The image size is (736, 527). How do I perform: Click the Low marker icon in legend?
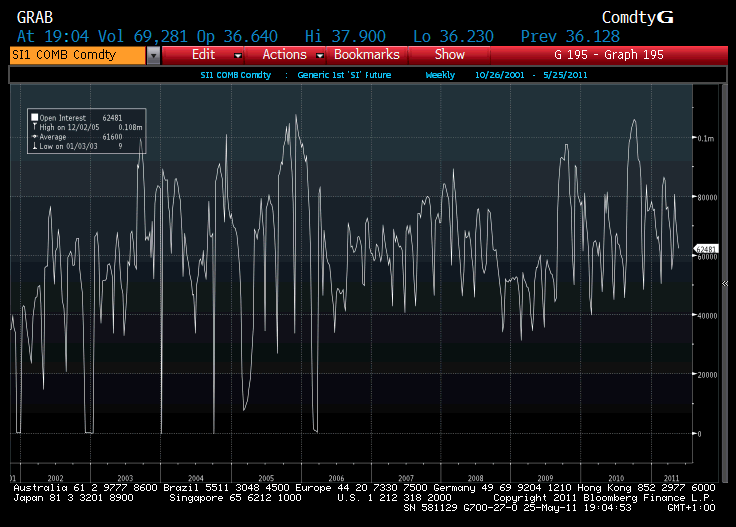35,147
